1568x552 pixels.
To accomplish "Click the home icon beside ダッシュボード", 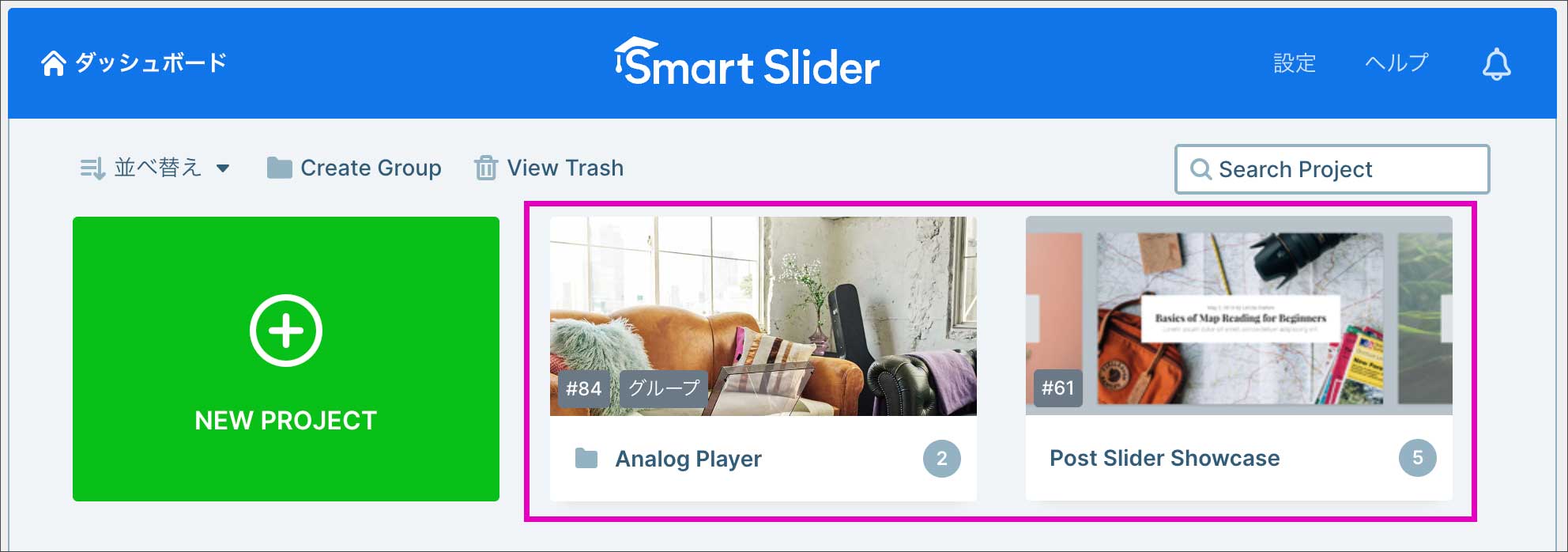I will click(x=54, y=63).
